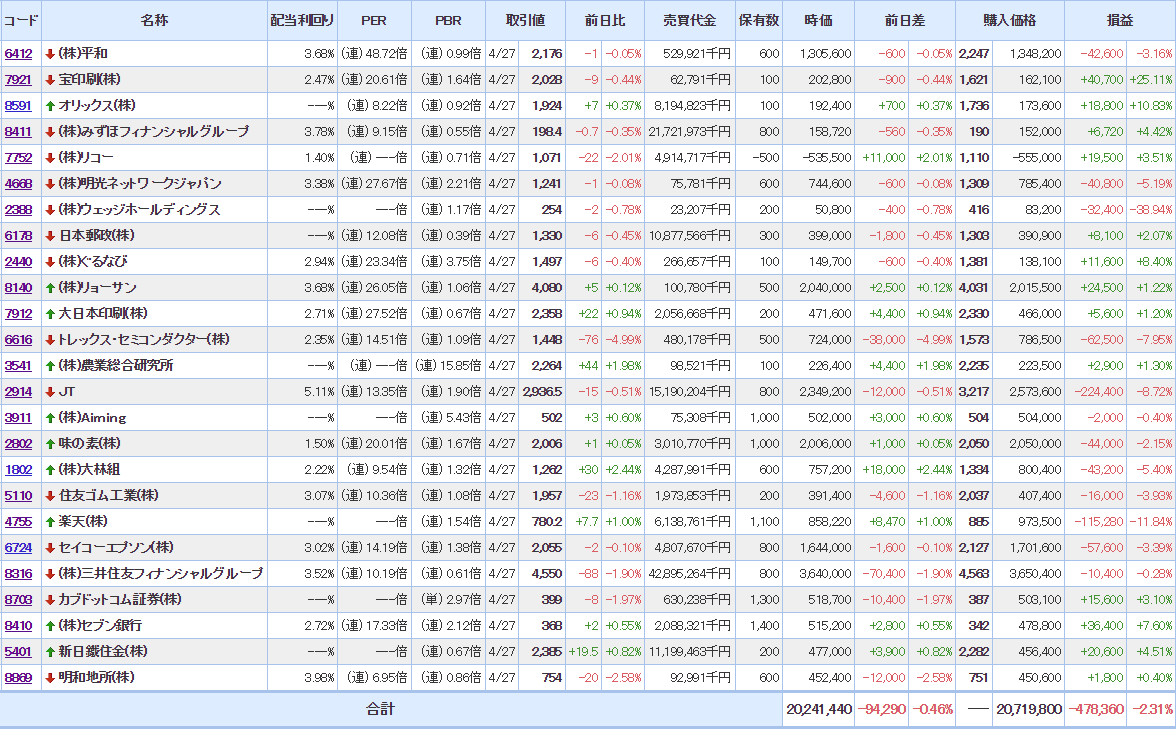The height and width of the screenshot is (729, 1176).
Task: Click the green up arrow beside オリックス(株)
Action: click(50, 106)
